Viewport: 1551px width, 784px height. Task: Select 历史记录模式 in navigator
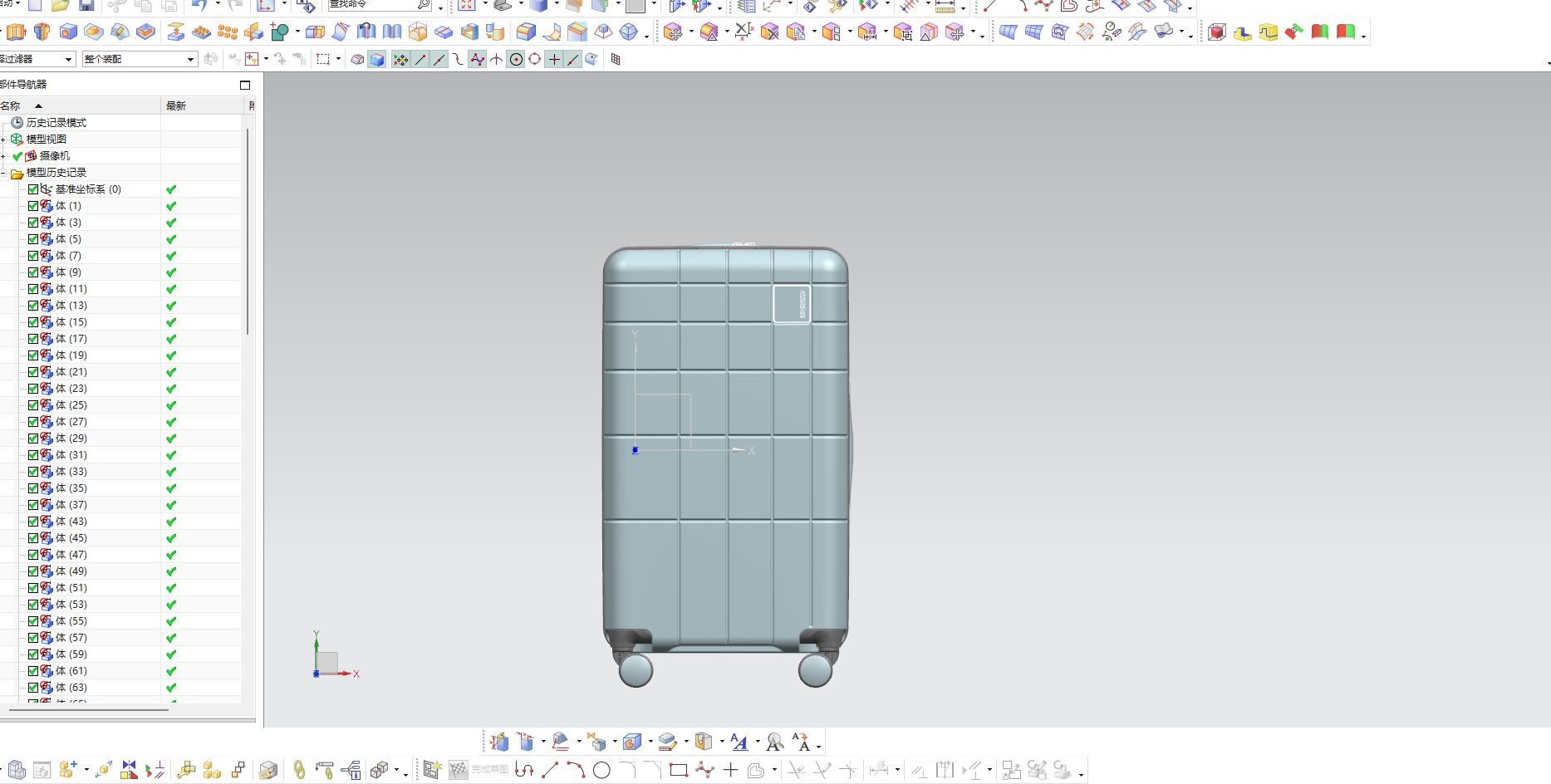pos(56,123)
